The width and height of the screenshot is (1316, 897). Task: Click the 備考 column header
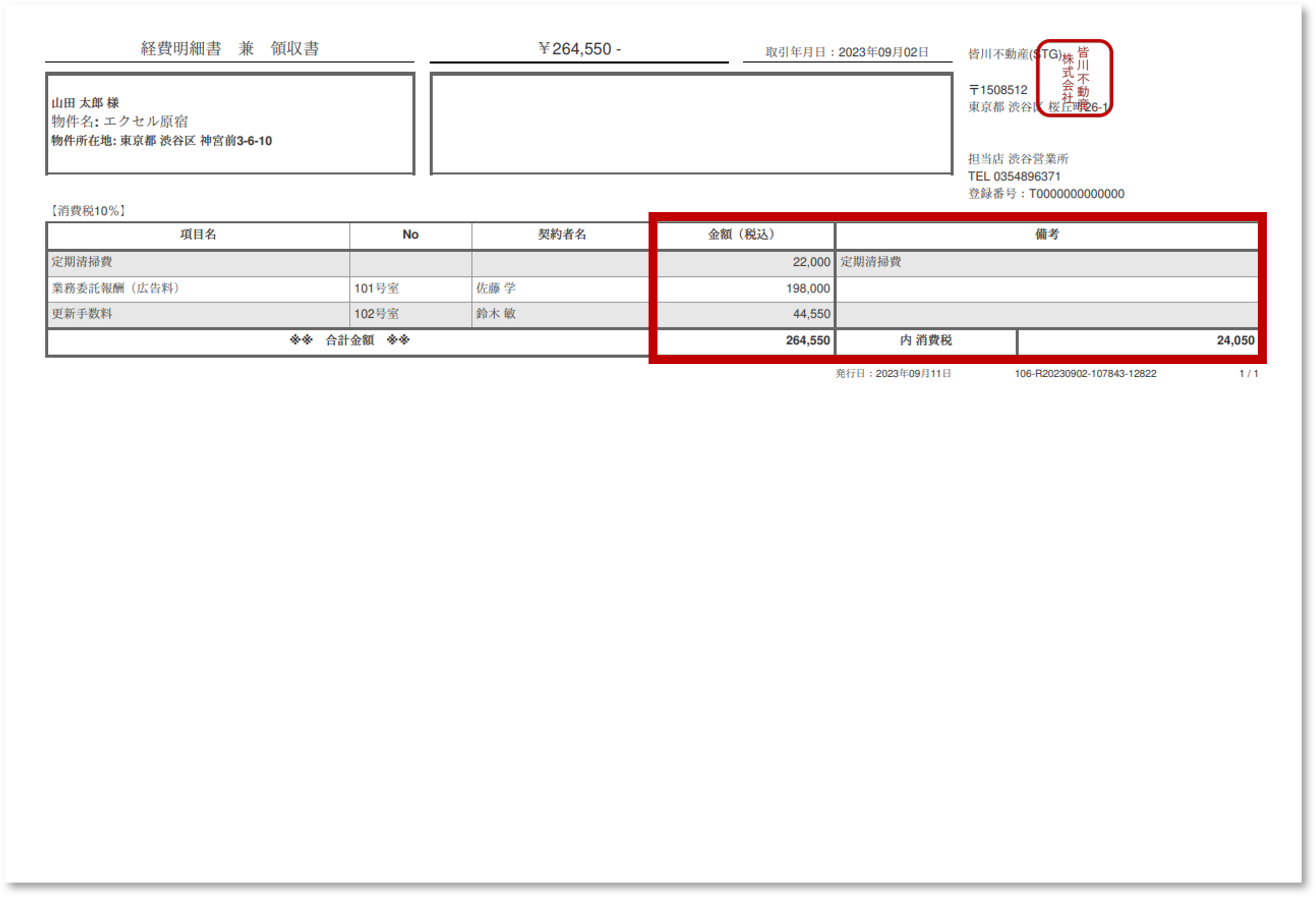coord(1047,235)
